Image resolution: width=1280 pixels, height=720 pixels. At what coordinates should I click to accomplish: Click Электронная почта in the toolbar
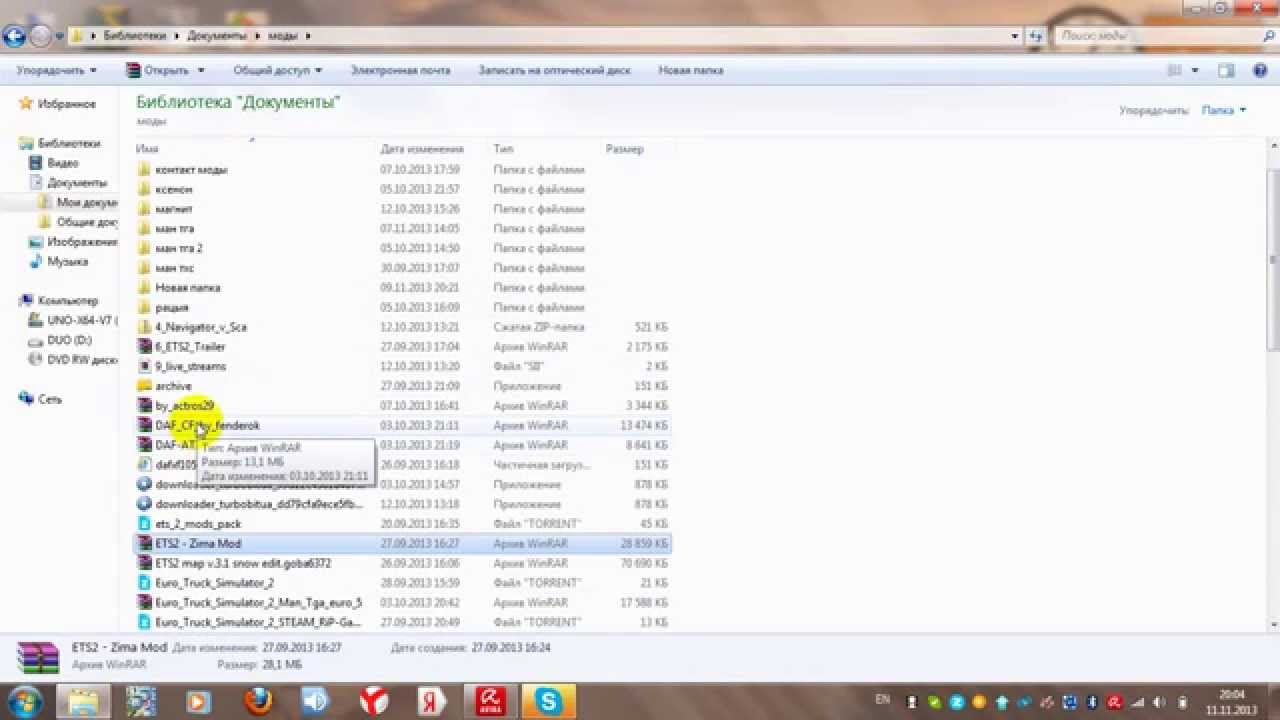tap(400, 70)
